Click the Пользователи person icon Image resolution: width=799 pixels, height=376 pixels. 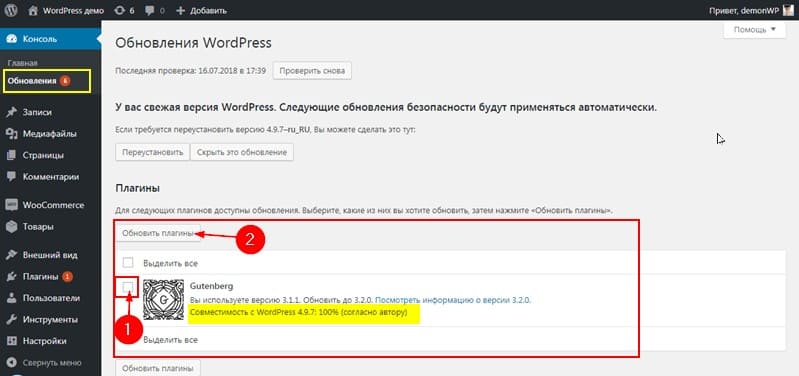pos(12,298)
